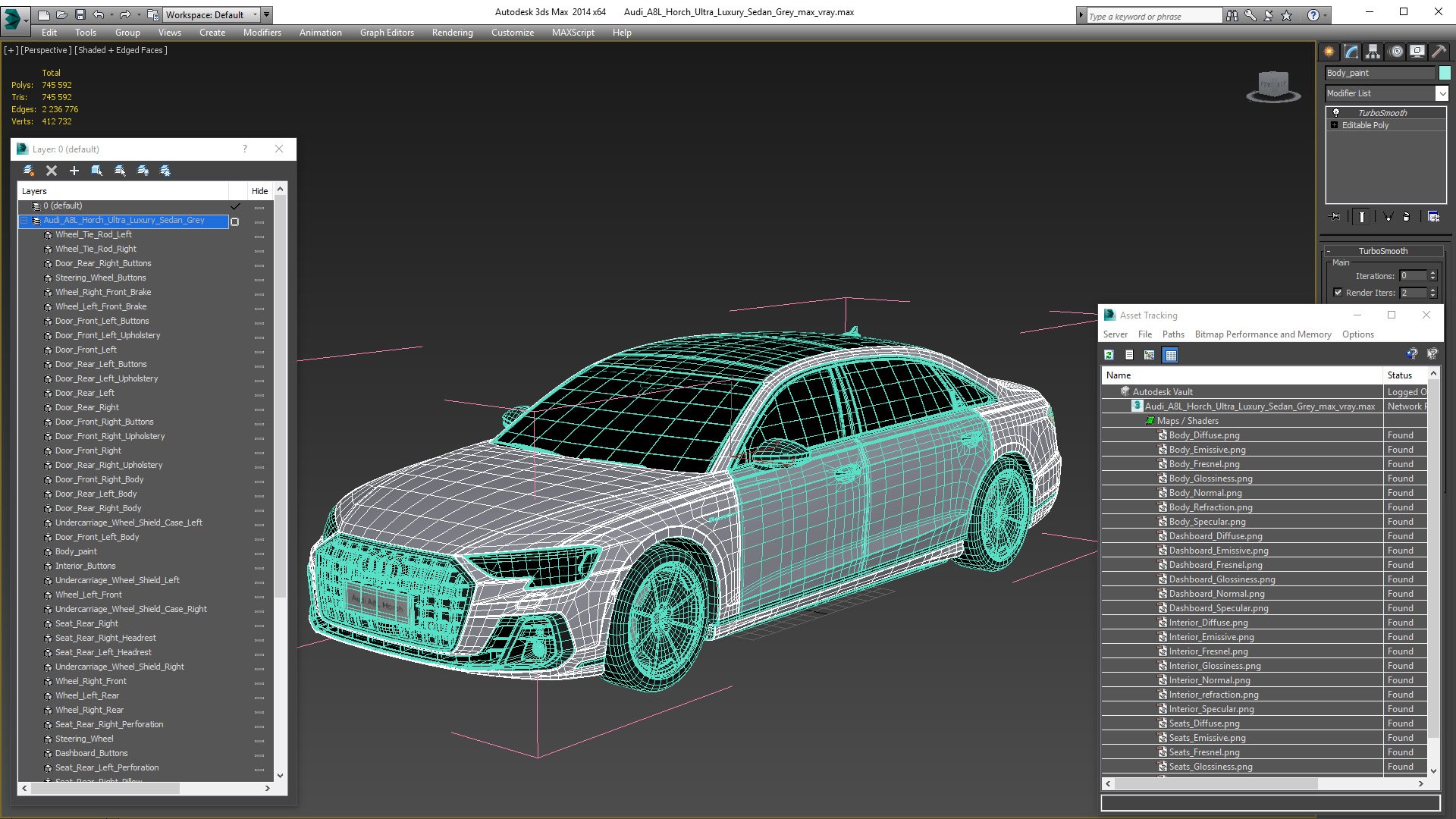The image size is (1456, 819).
Task: Click Show End Result toggle icon
Action: (x=1362, y=217)
